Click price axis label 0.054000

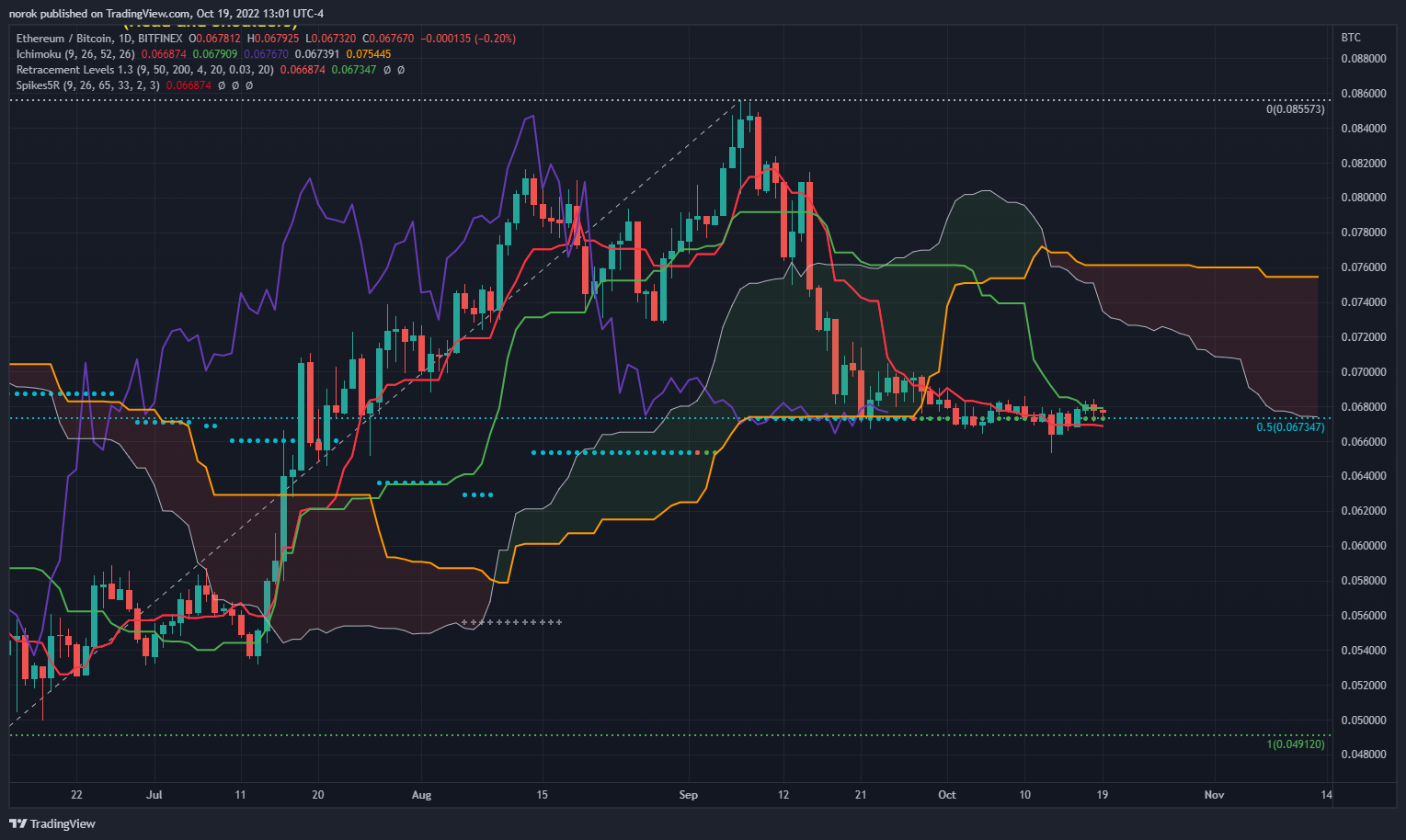1364,651
